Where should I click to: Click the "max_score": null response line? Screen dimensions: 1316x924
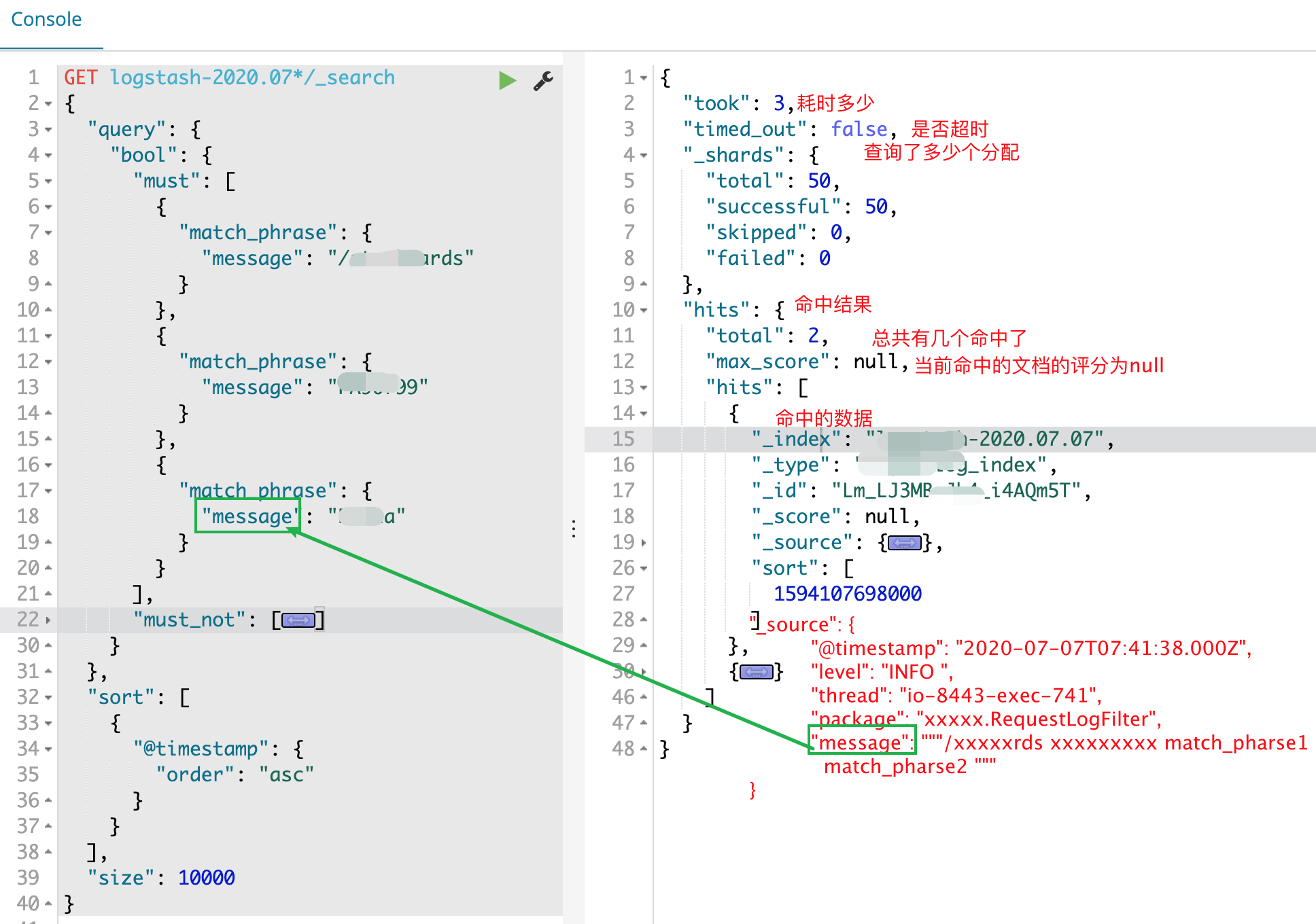pyautogui.click(x=808, y=361)
